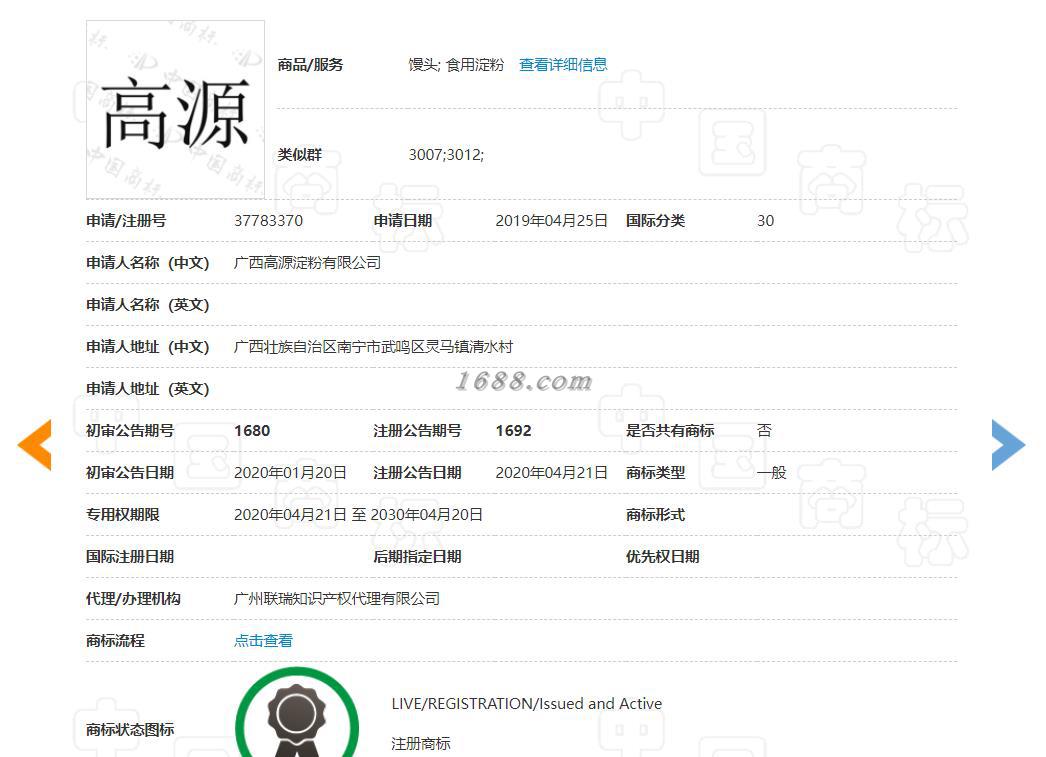The height and width of the screenshot is (757, 1046).
Task: Select registration announcement issue number 1692
Action: coord(514,431)
